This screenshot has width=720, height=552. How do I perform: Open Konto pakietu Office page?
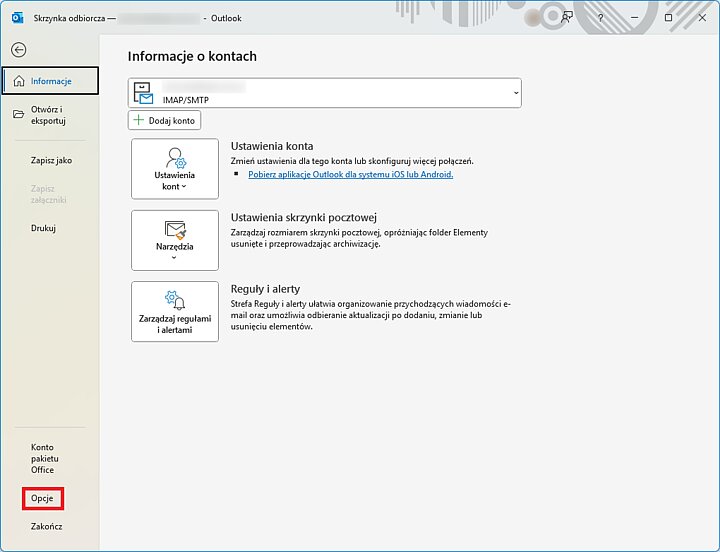[x=45, y=458]
